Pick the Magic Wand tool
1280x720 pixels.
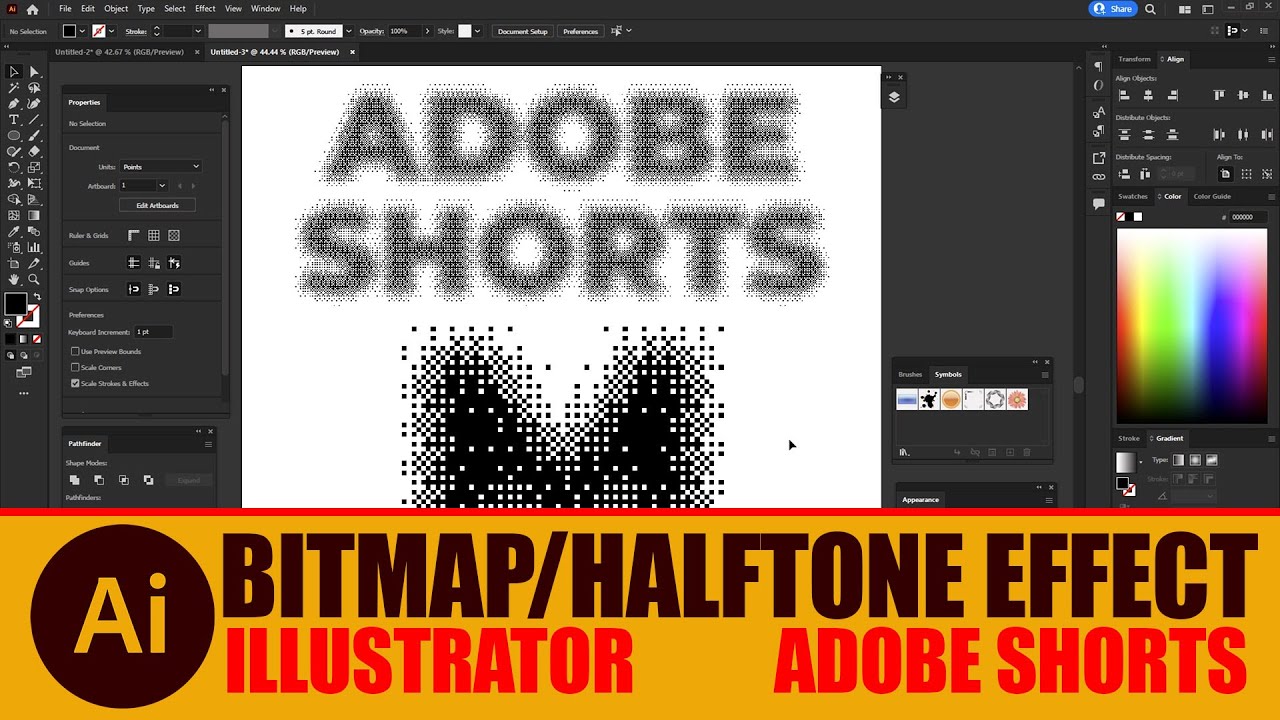(x=14, y=87)
